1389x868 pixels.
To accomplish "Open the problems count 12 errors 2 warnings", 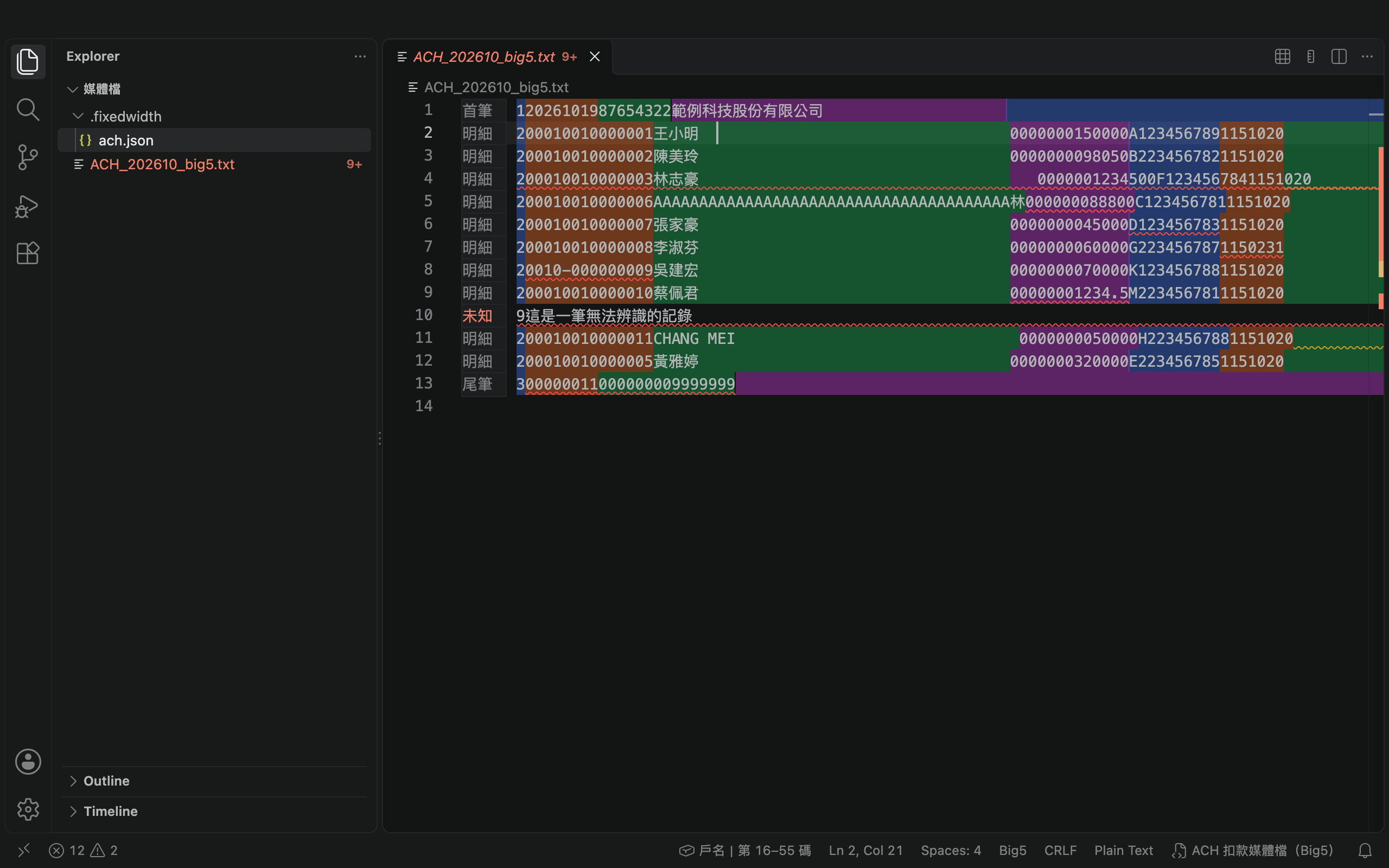I will [x=83, y=850].
